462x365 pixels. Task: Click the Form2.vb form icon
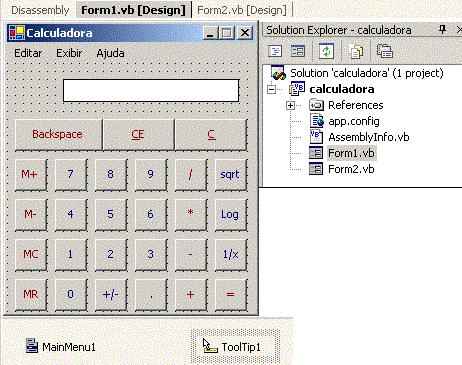316,169
